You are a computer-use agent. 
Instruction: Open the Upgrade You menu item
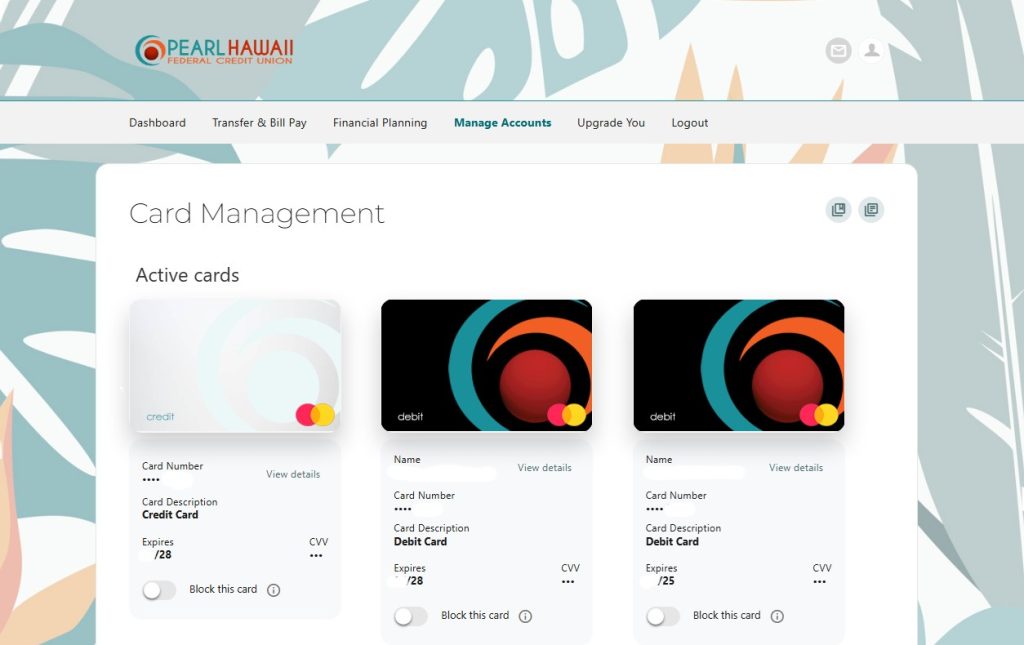pyautogui.click(x=611, y=123)
